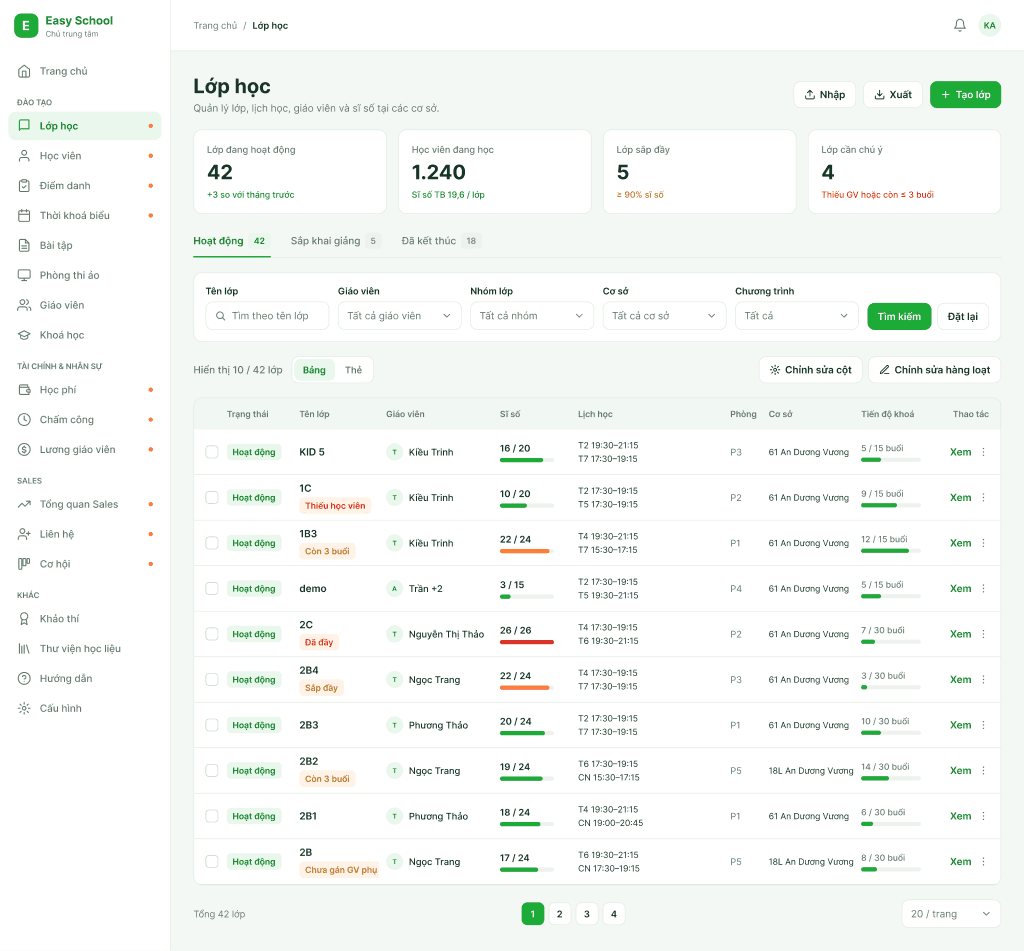Select the Bảng view toggle
1024x951 pixels.
(x=314, y=370)
